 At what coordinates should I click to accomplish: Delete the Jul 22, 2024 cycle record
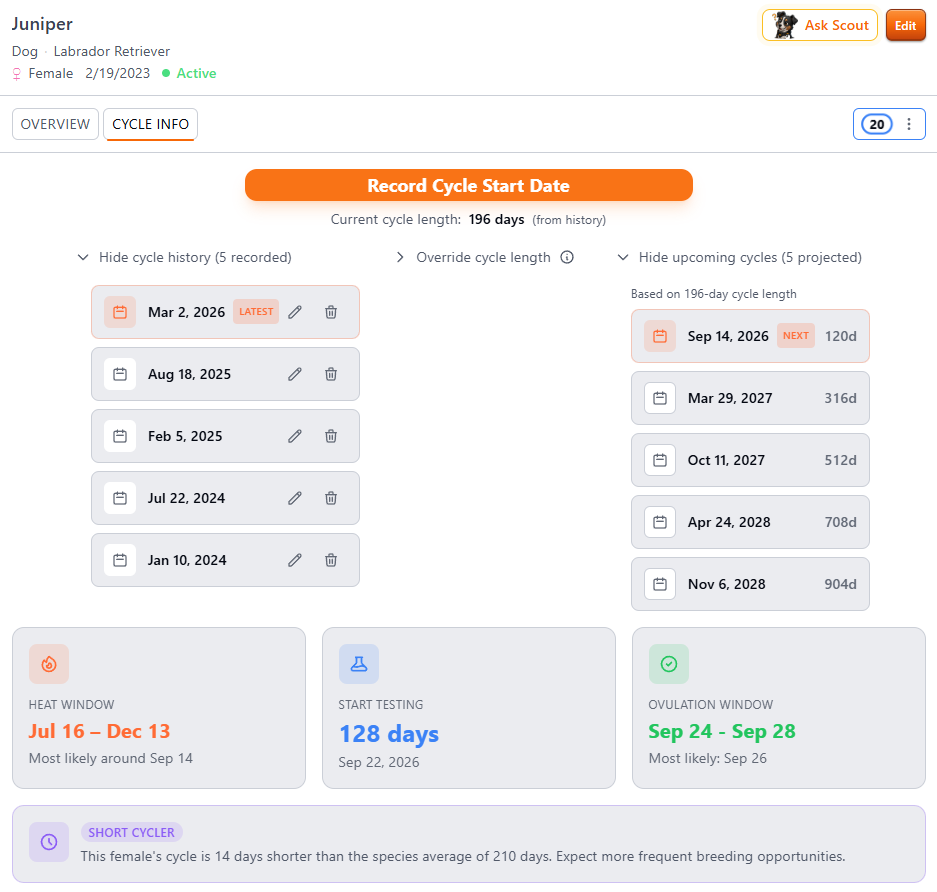330,498
